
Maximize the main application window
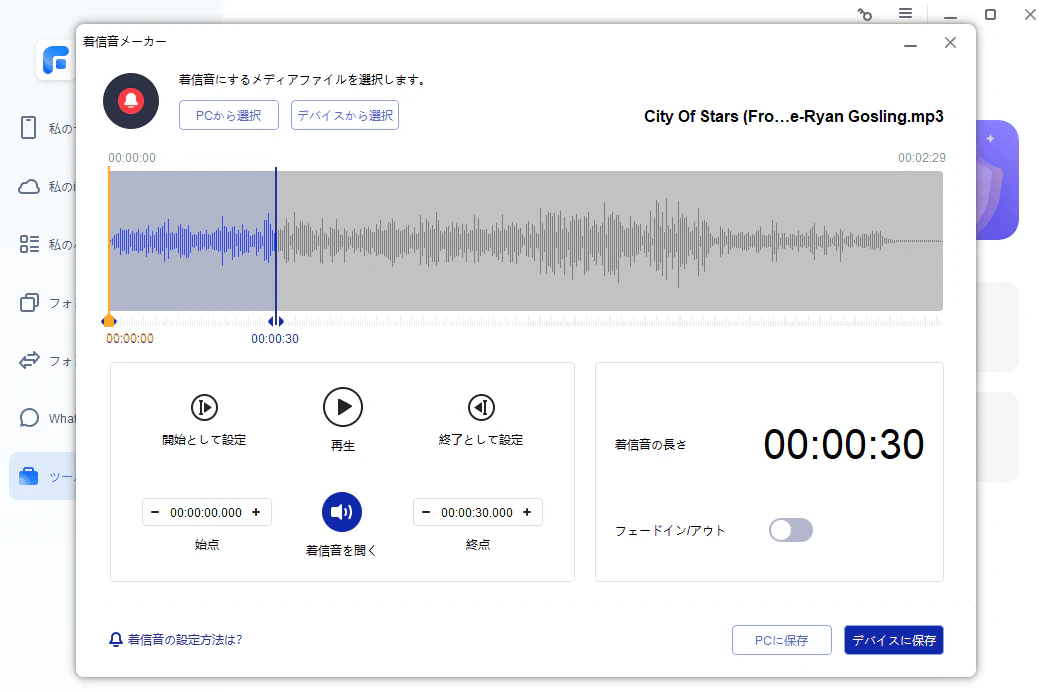click(991, 14)
